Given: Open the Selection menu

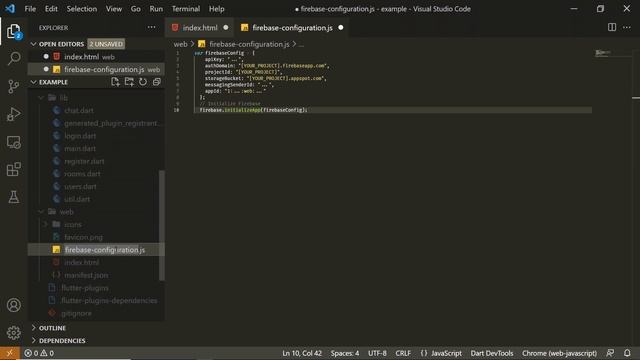Looking at the screenshot, I should point(82,9).
